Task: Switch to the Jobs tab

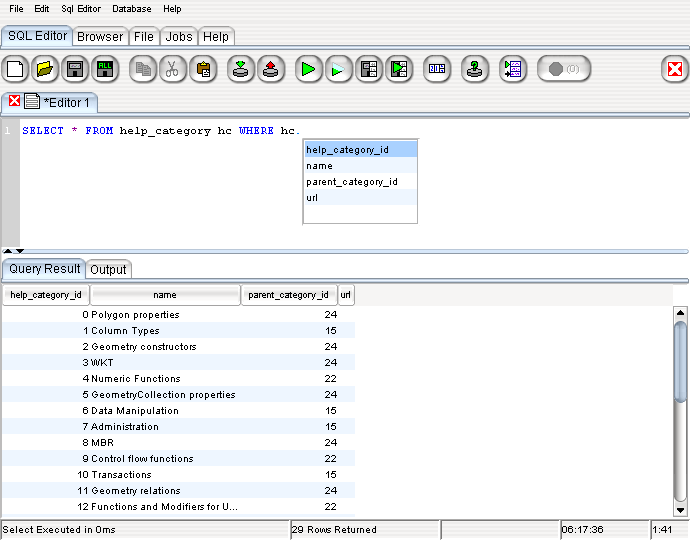Action: 179,37
